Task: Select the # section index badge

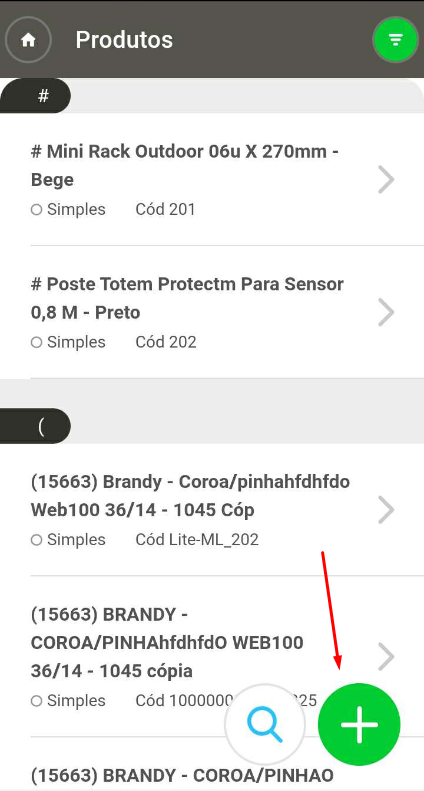Action: coord(35,95)
